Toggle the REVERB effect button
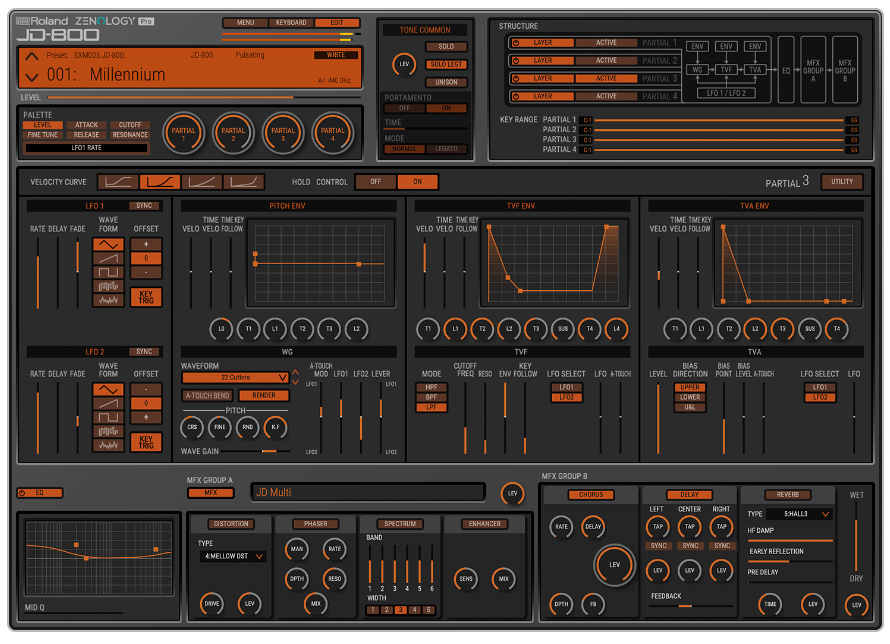Viewport: 890px width, 644px height. click(x=788, y=495)
